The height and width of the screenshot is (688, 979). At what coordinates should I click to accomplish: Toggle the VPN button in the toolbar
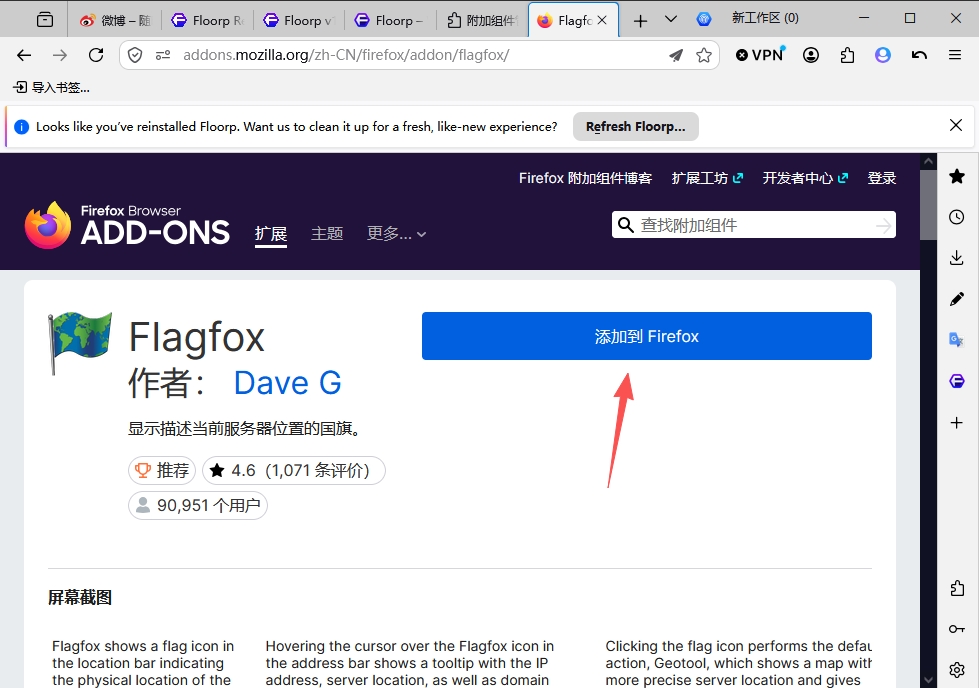(x=760, y=55)
